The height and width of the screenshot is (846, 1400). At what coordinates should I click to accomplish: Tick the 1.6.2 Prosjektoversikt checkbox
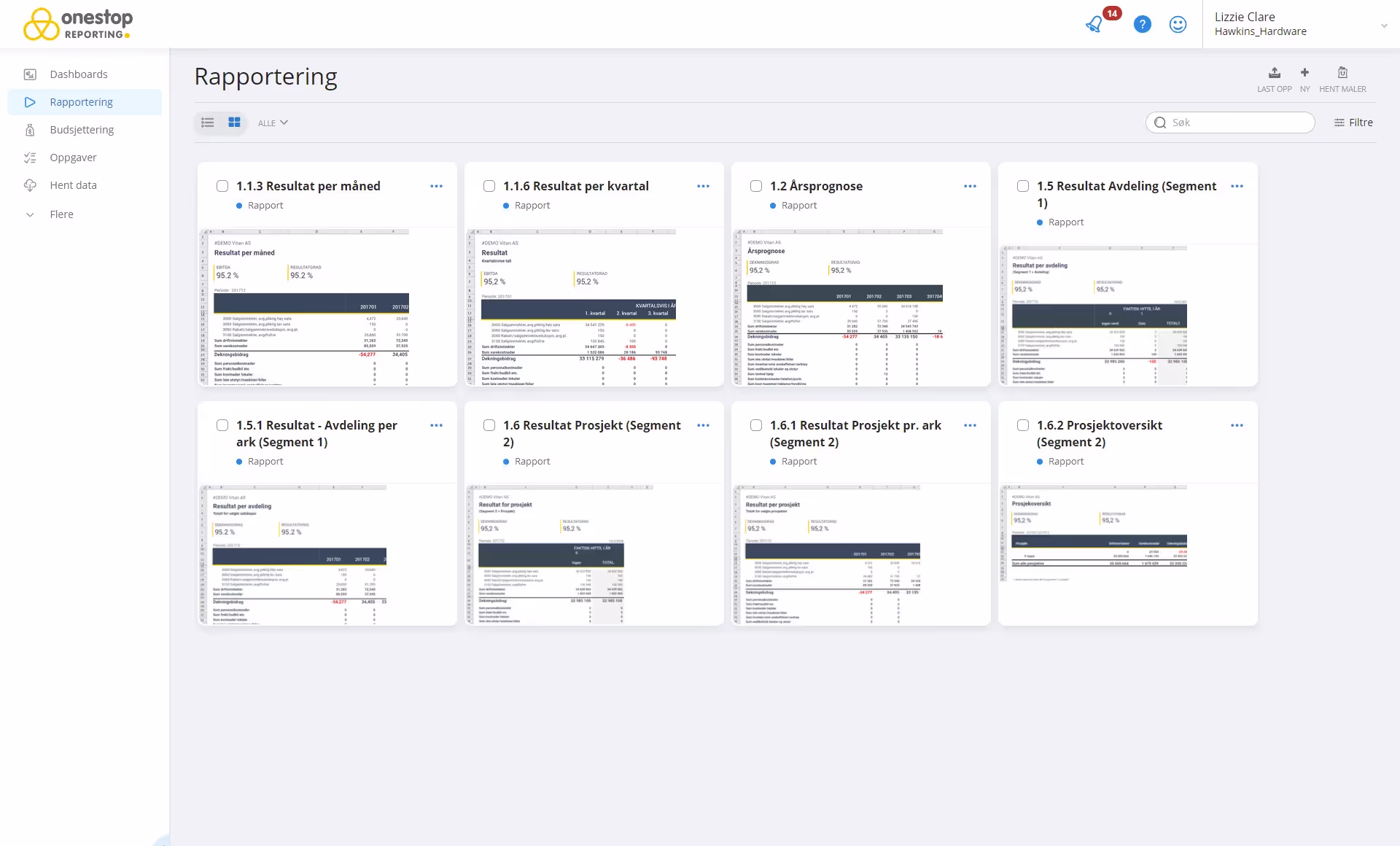click(x=1023, y=425)
